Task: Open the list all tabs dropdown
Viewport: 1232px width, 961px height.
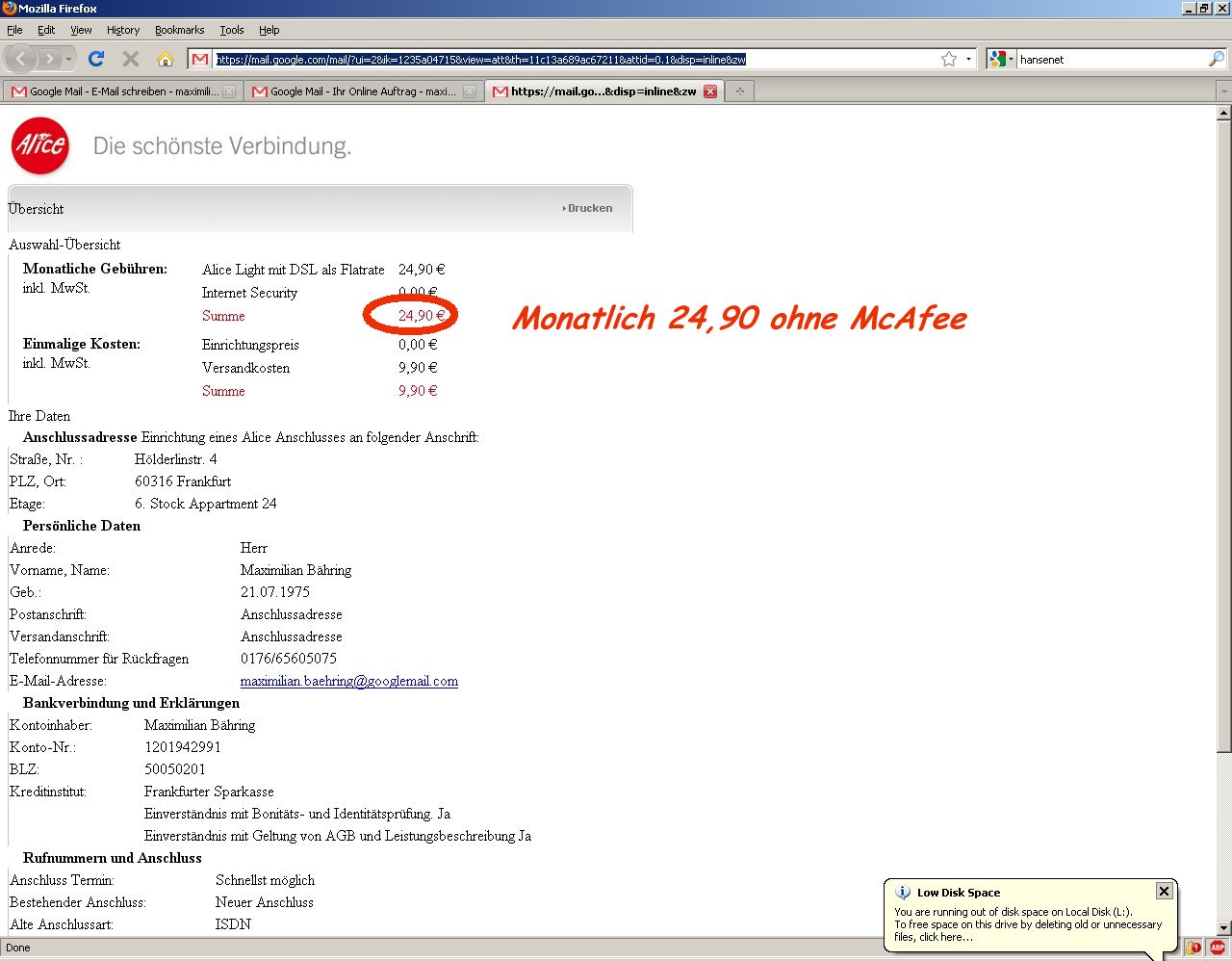Action: pos(1223,91)
